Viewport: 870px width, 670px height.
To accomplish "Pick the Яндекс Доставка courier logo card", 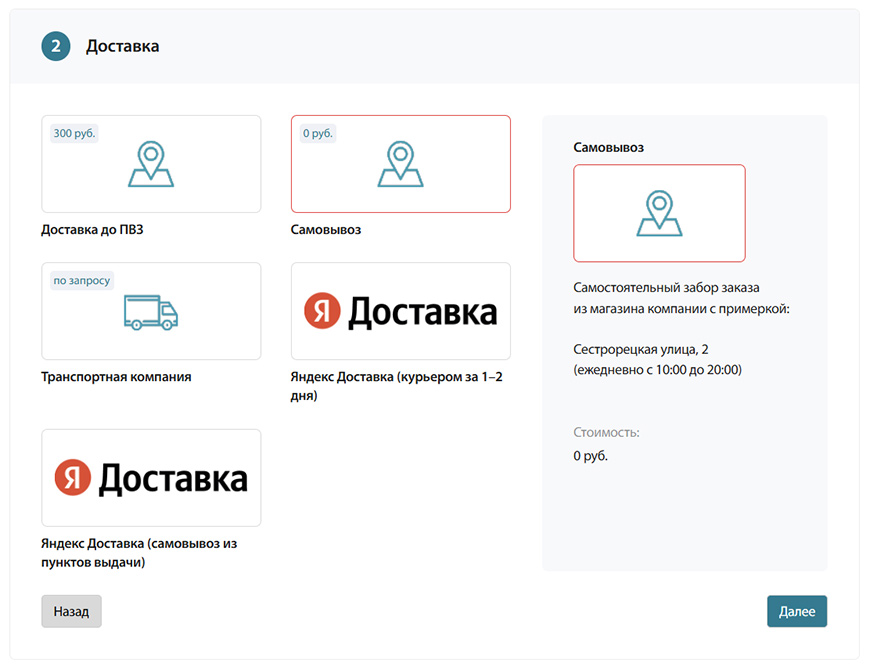I will coord(401,311).
